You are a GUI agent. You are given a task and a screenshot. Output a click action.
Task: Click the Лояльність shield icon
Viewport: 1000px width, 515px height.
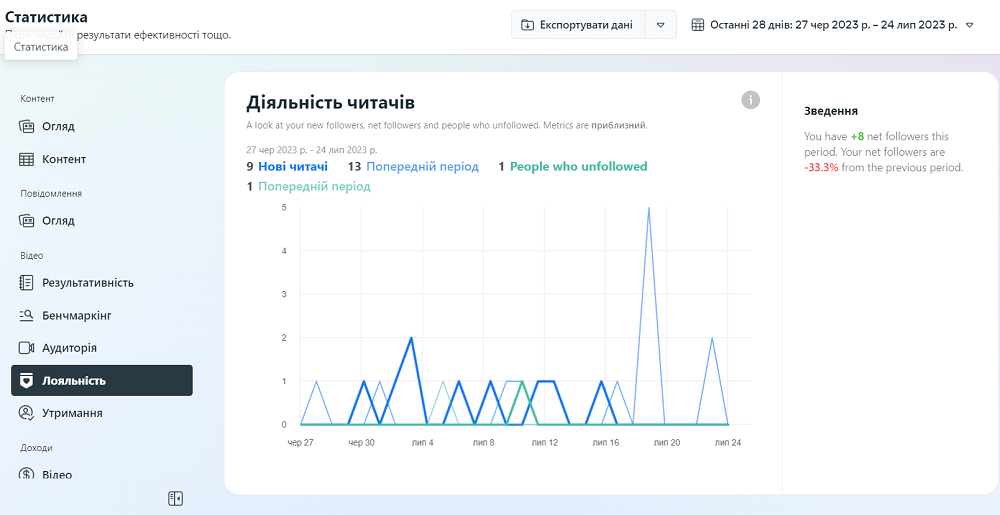click(x=27, y=381)
